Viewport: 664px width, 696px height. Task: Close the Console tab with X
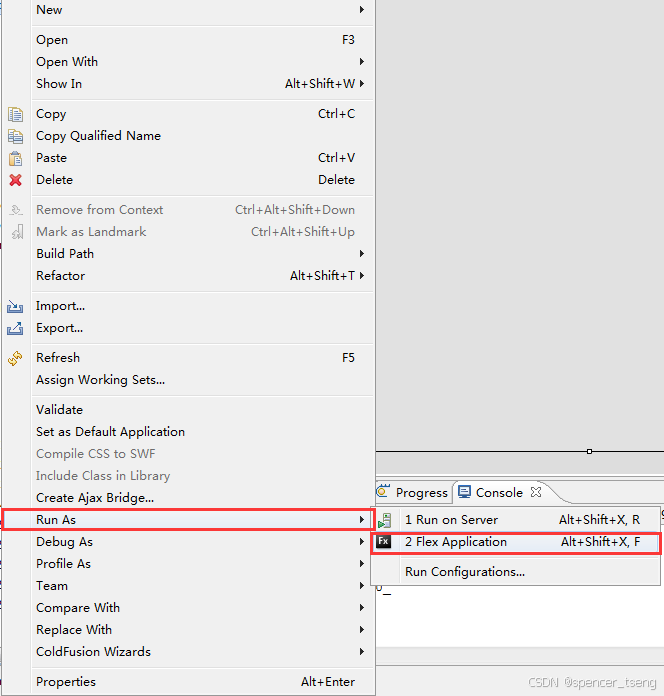[536, 492]
